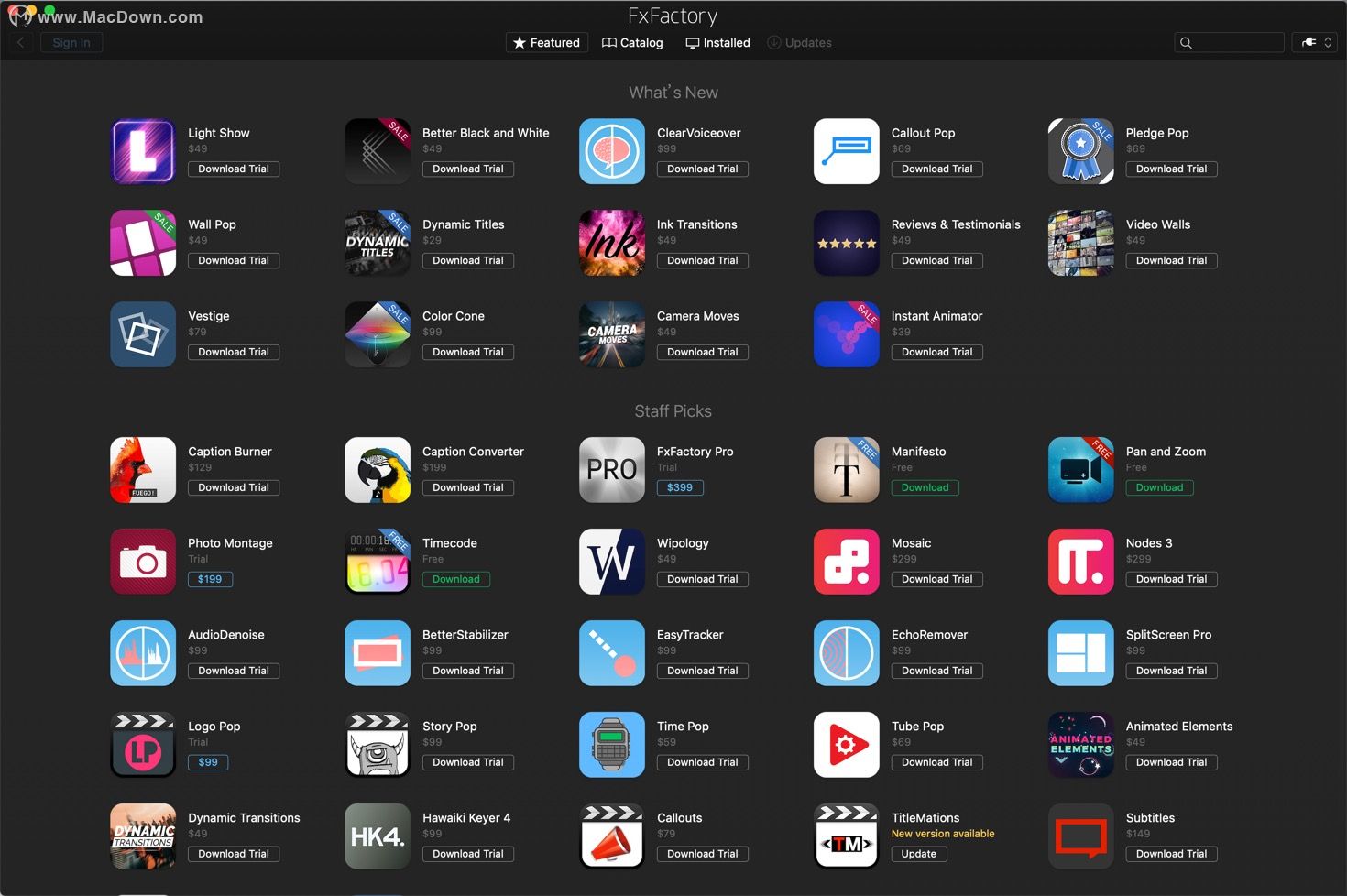This screenshot has height=896, width=1347.
Task: Download Trial for Vestige
Action: tap(234, 353)
